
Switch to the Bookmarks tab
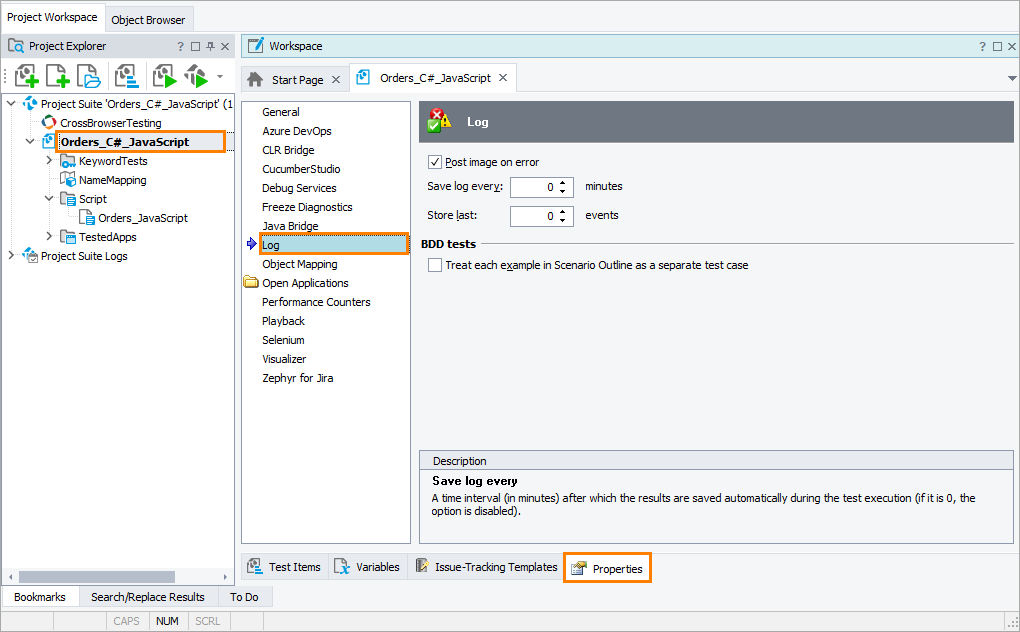(x=40, y=597)
